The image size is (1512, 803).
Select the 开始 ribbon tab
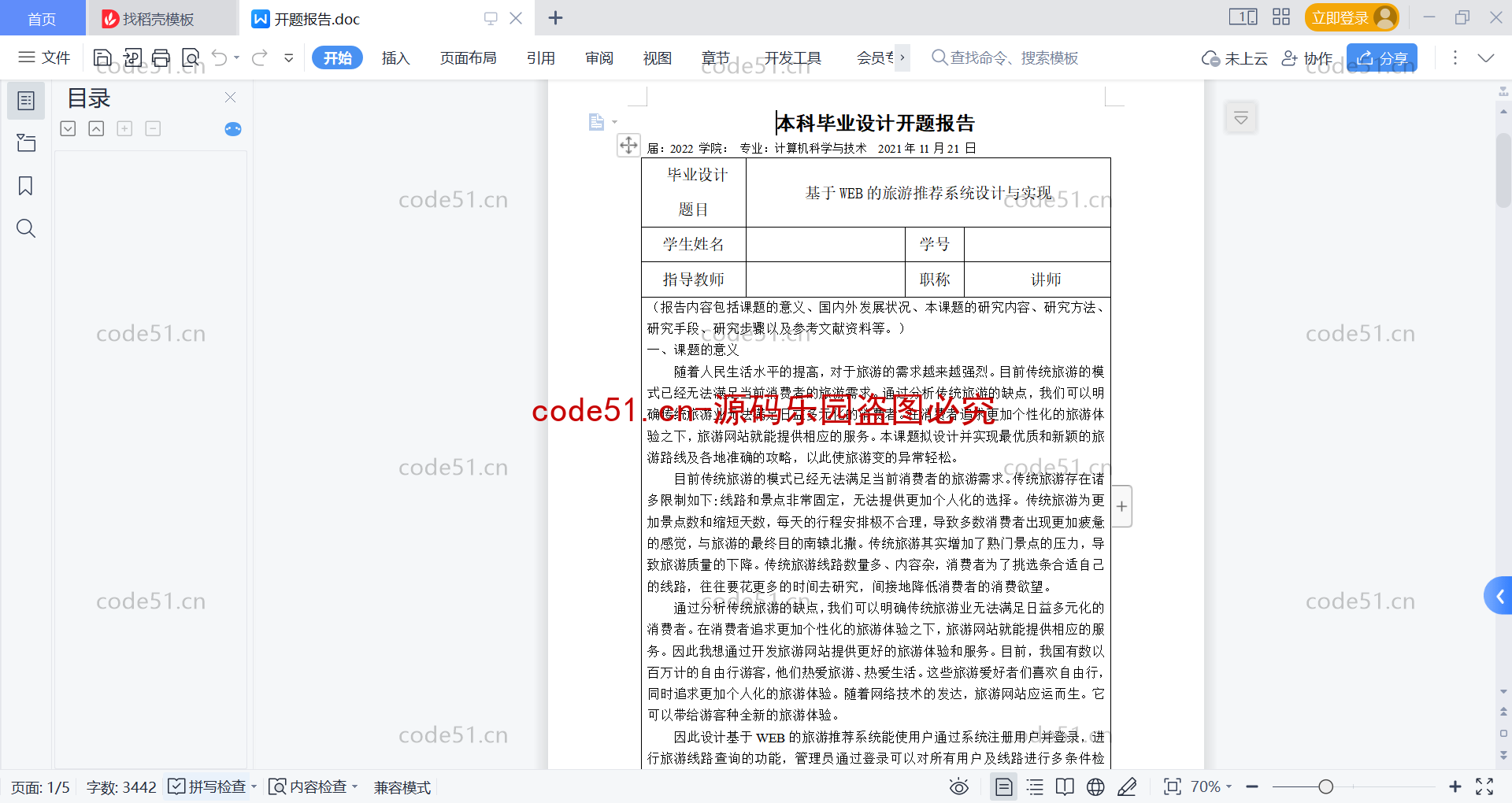[337, 57]
